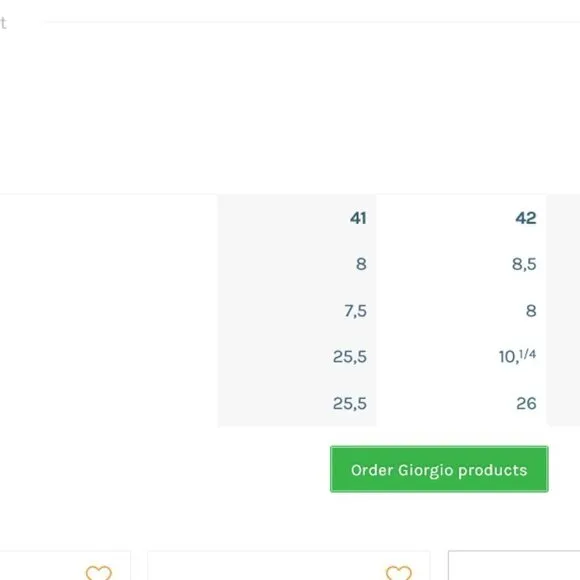Click the 7,5 value under size 41
This screenshot has width=580, height=580.
pyautogui.click(x=355, y=311)
